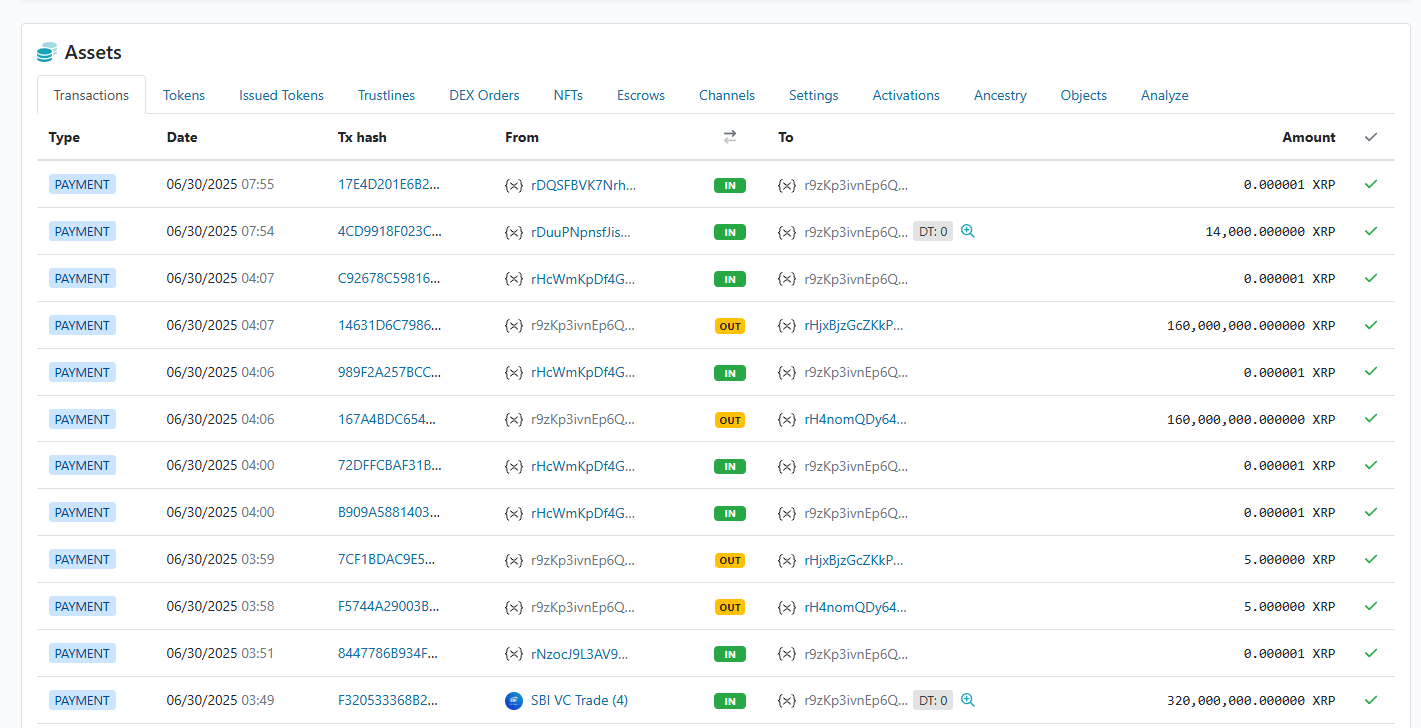
Task: Click the SBI VC Trade logo icon
Action: tap(514, 700)
